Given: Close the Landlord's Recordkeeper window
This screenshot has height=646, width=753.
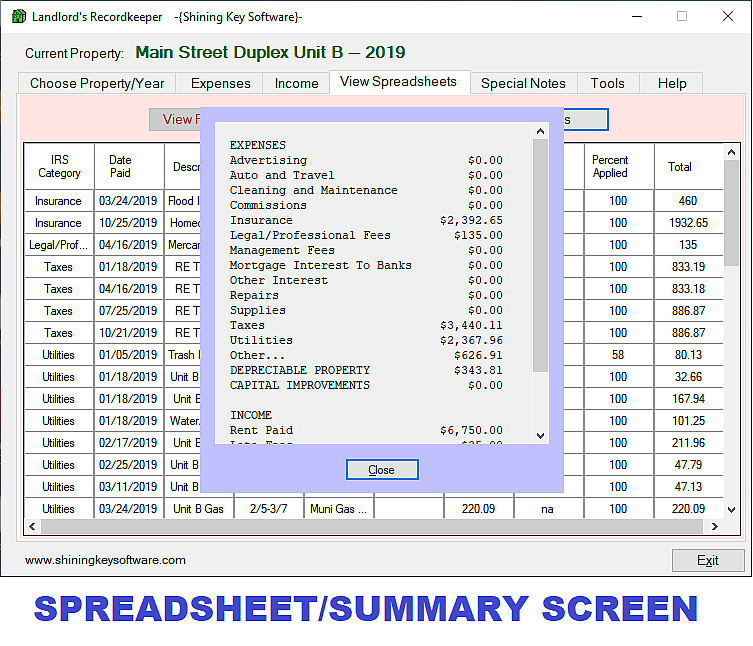Looking at the screenshot, I should click(x=728, y=16).
